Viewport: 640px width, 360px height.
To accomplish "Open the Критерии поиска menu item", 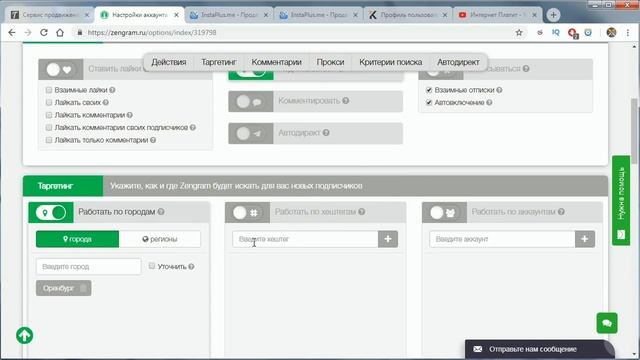I will tap(391, 62).
